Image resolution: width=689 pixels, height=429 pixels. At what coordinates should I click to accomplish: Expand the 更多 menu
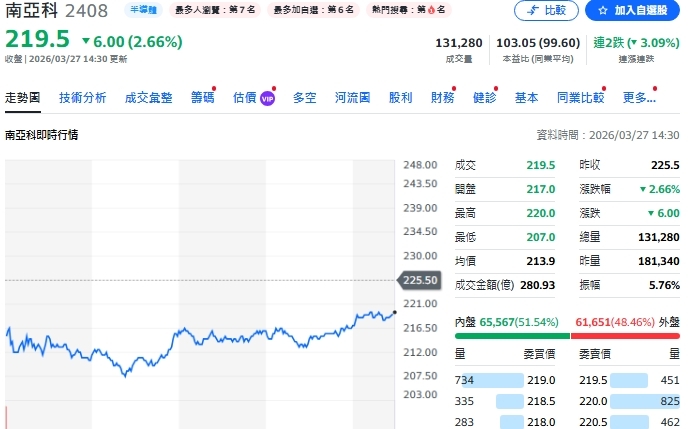637,98
